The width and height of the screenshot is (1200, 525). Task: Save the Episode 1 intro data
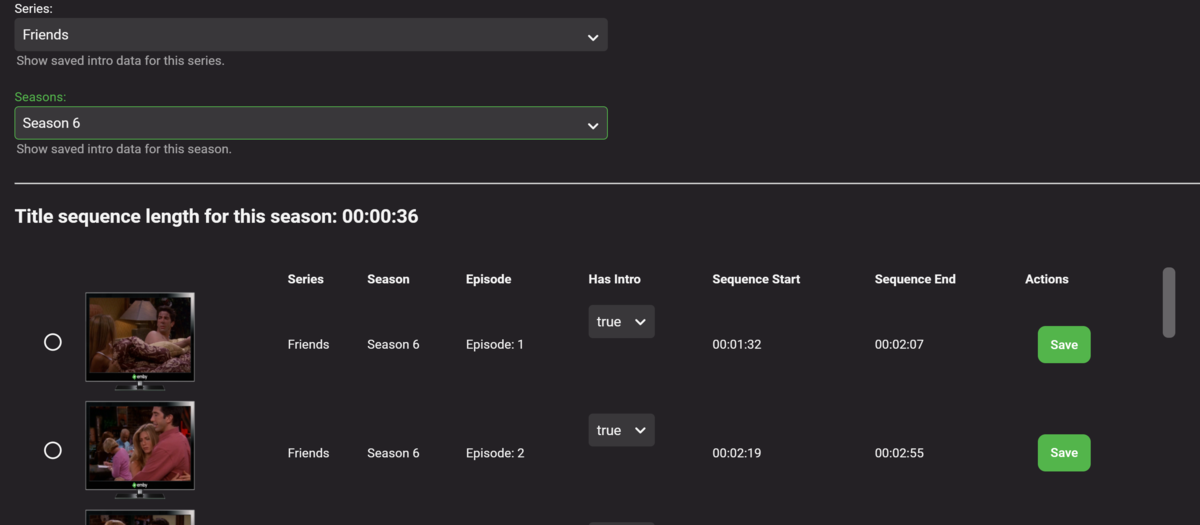click(1064, 344)
